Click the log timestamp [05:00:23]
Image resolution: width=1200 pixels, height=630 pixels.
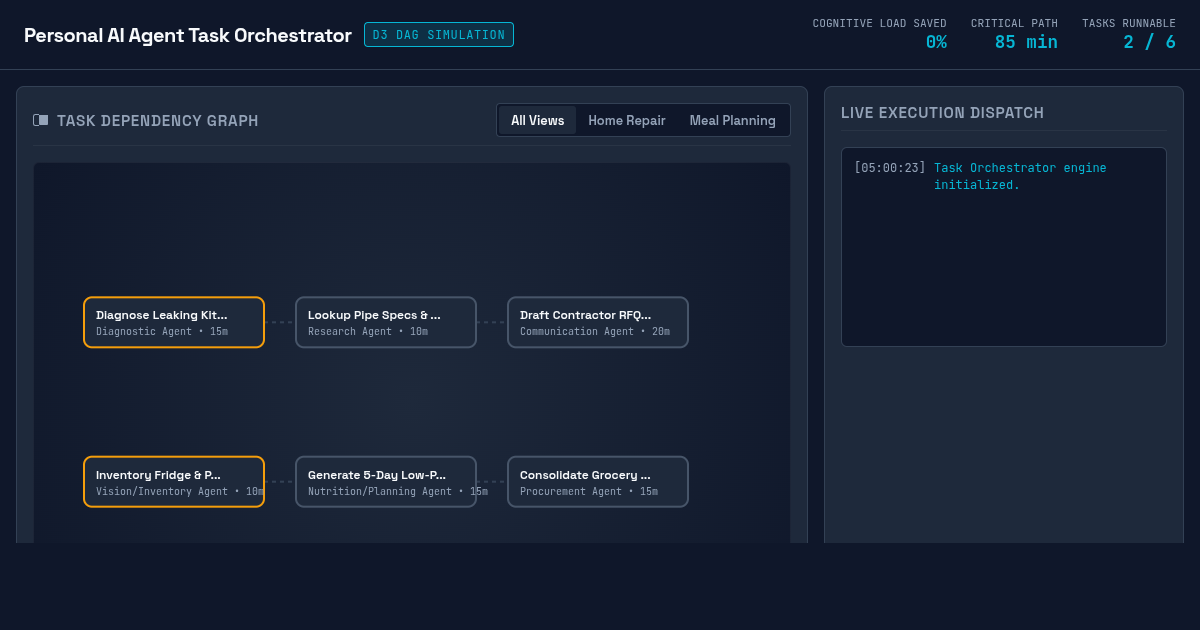(x=890, y=168)
